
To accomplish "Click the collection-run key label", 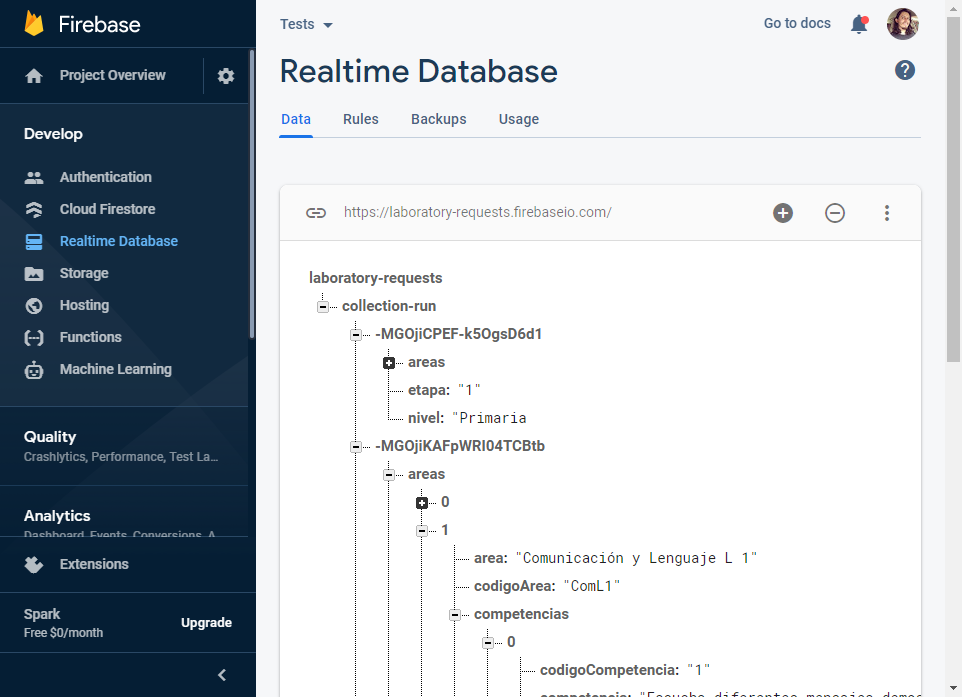I will coord(389,306).
